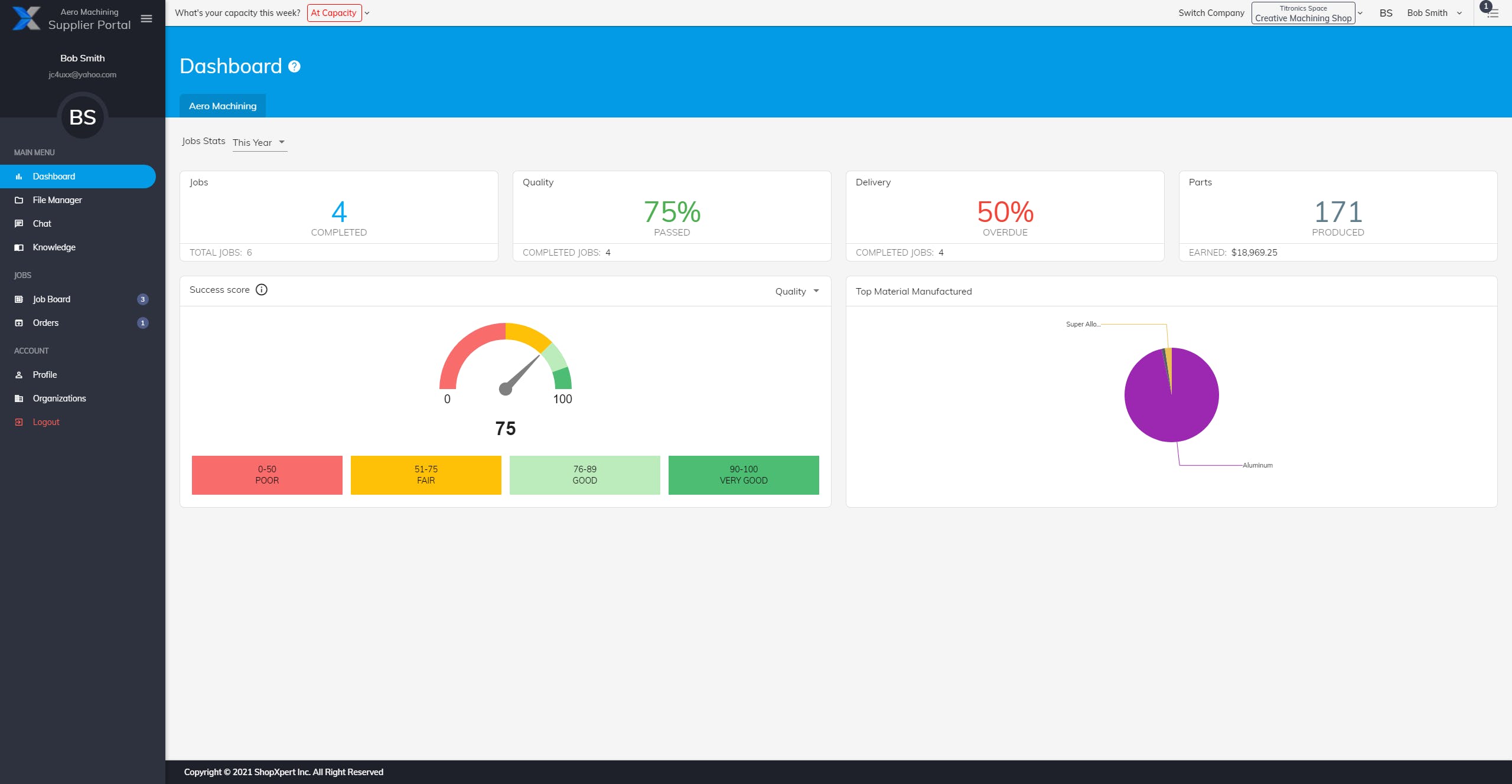The height and width of the screenshot is (784, 1512).
Task: Click the File Manager folder icon
Action: [x=19, y=200]
